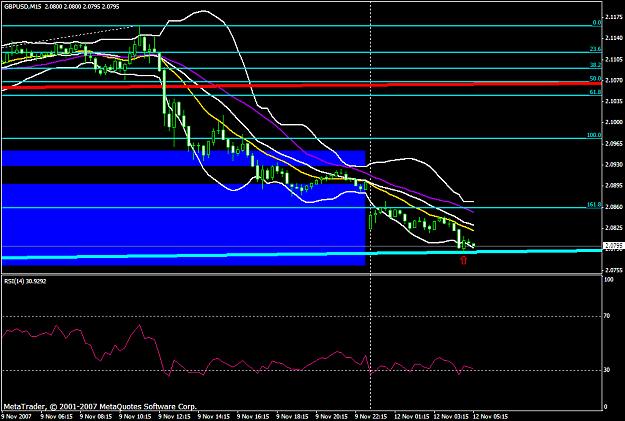Screen dimensions: 625x421
Task: Click the 2.0965 price scale value
Action: (614, 143)
